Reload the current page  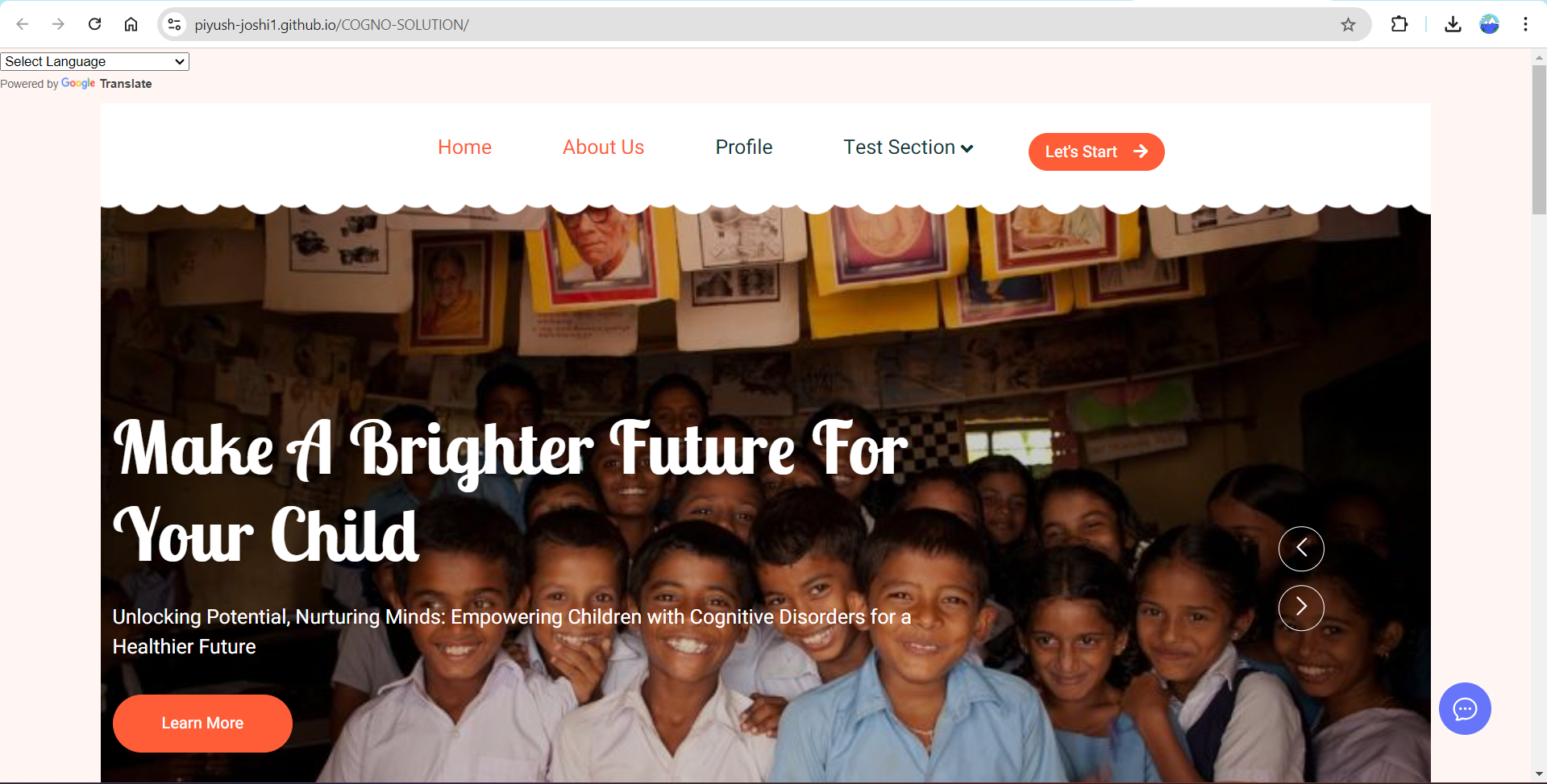tap(94, 24)
